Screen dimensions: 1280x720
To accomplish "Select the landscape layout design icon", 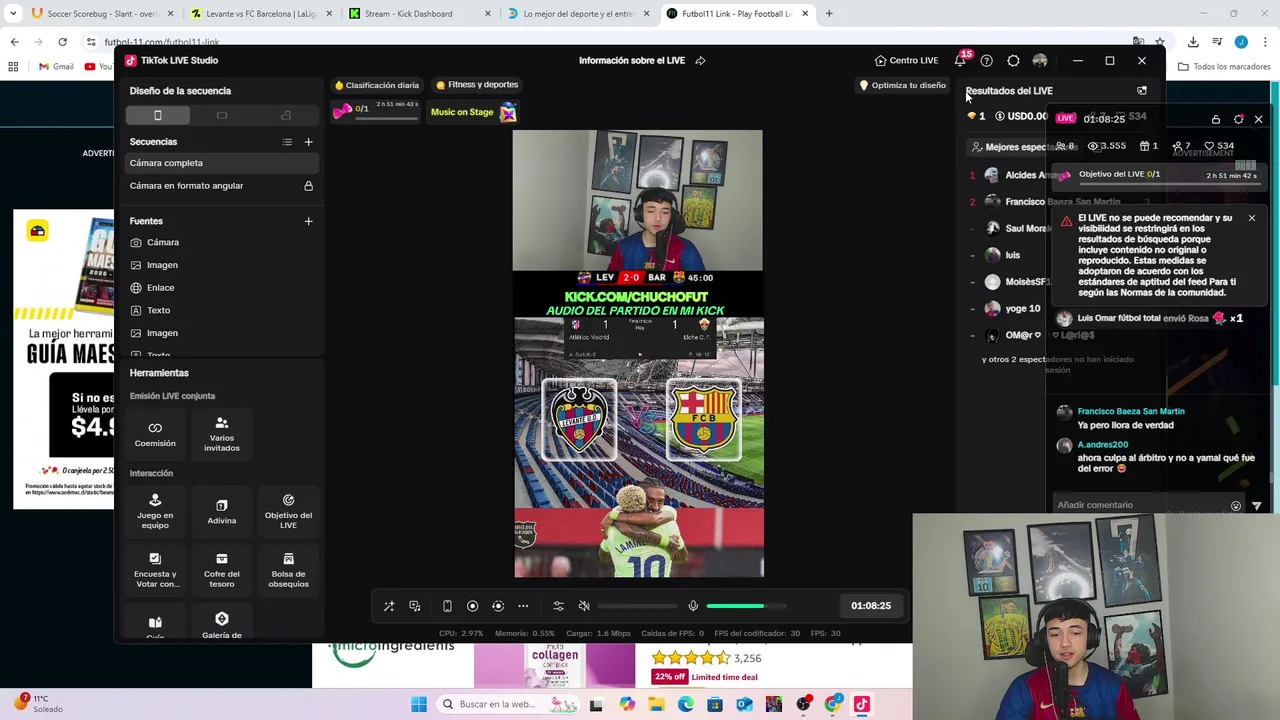I will pyautogui.click(x=222, y=116).
